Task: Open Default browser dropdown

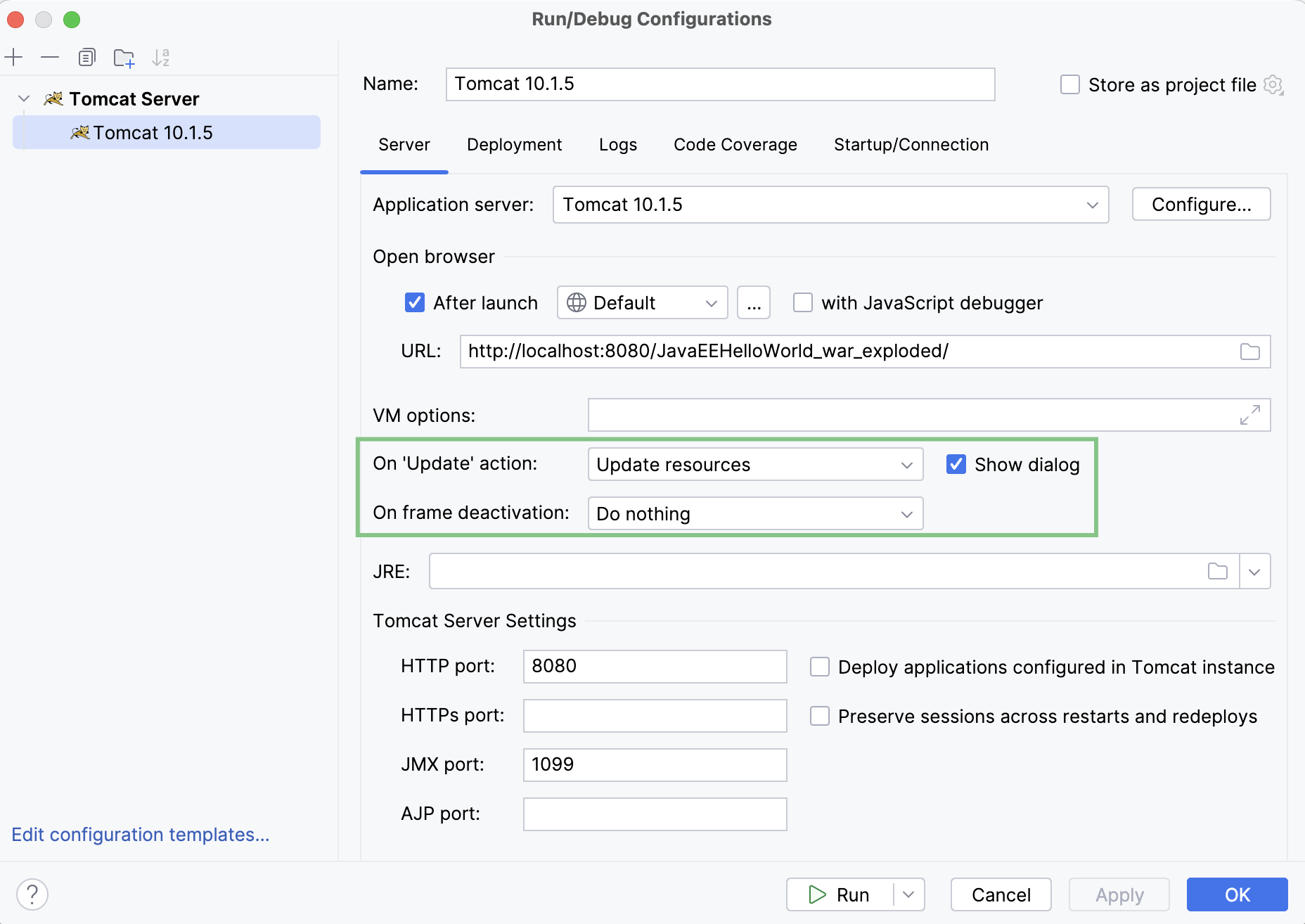Action: [642, 302]
